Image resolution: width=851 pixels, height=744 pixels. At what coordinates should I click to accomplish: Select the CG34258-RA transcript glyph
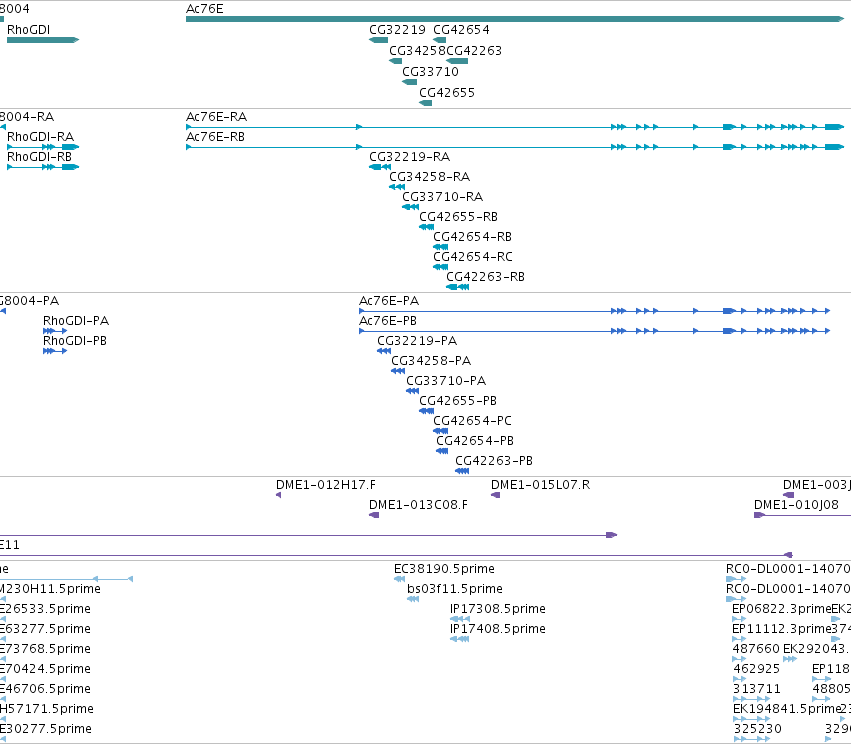click(397, 187)
